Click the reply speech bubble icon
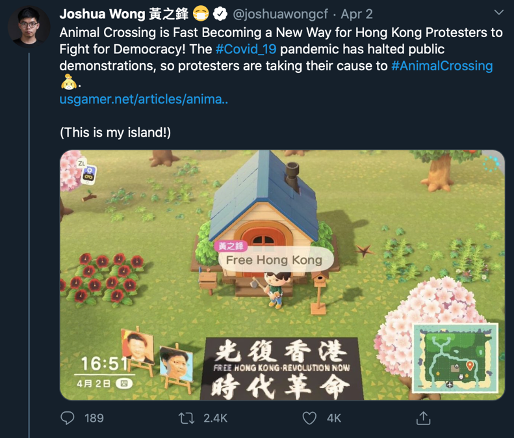This screenshot has height=438, width=514. (x=67, y=418)
